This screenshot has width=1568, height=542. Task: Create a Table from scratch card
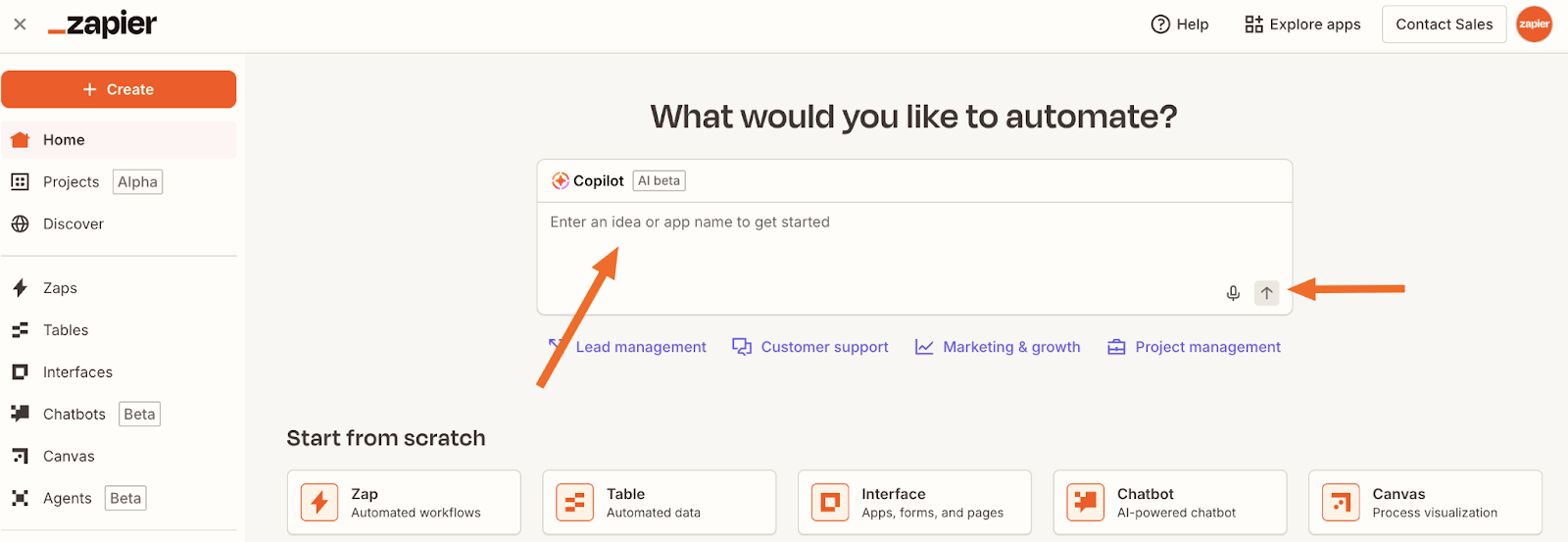tap(660, 503)
